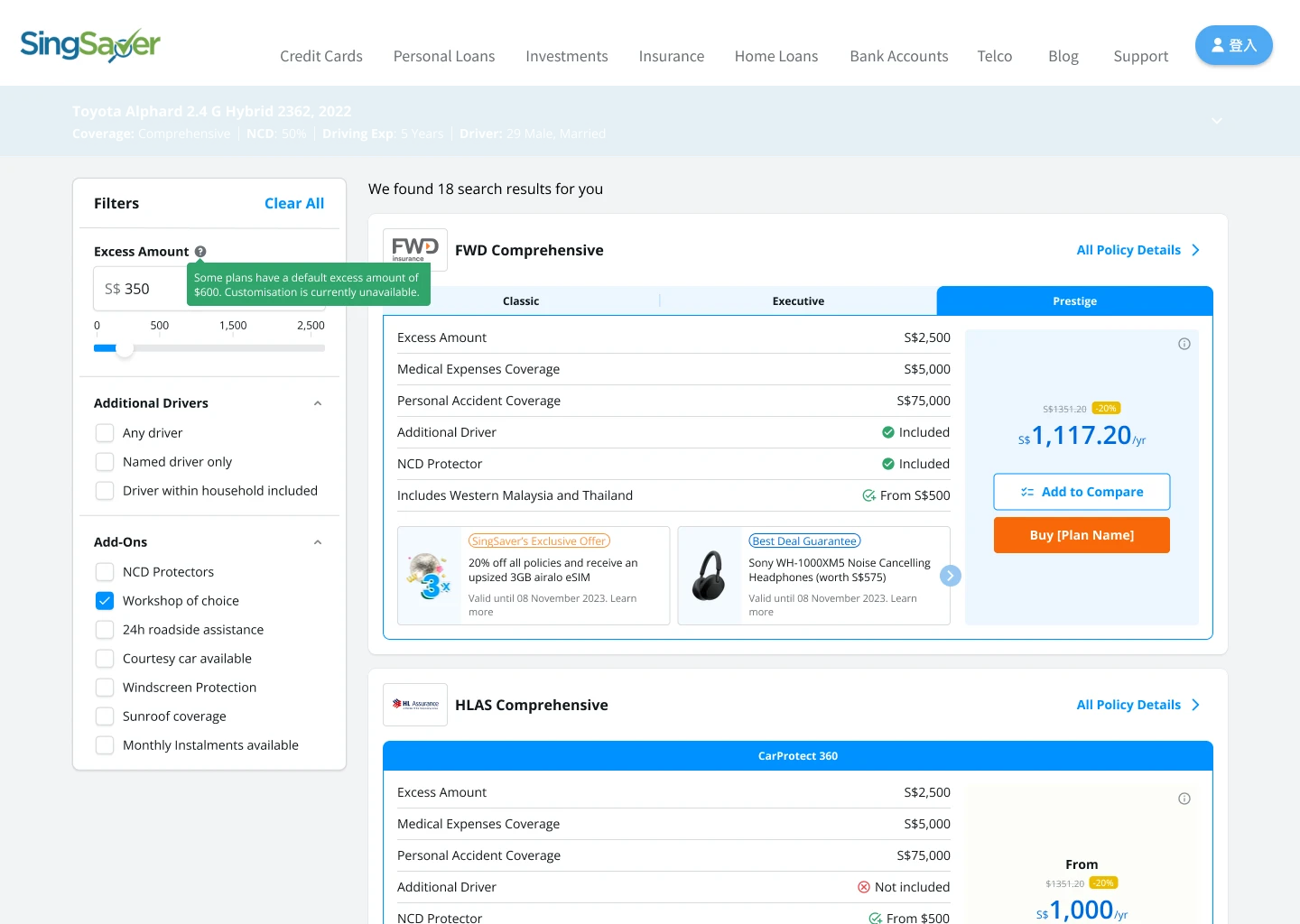The height and width of the screenshot is (924, 1300).
Task: Click the carousel next arrow on offers
Action: tap(951, 576)
